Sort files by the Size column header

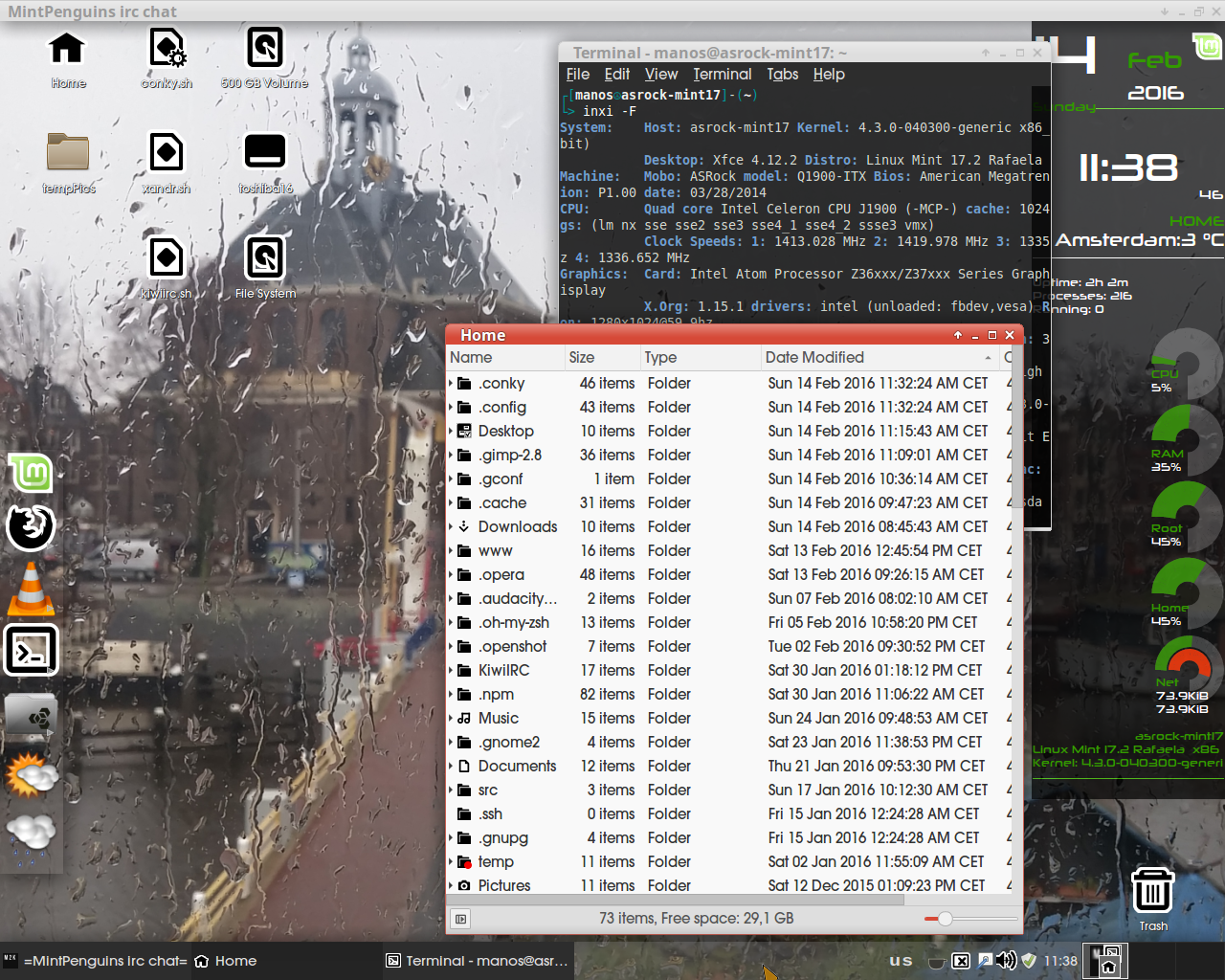[603, 357]
